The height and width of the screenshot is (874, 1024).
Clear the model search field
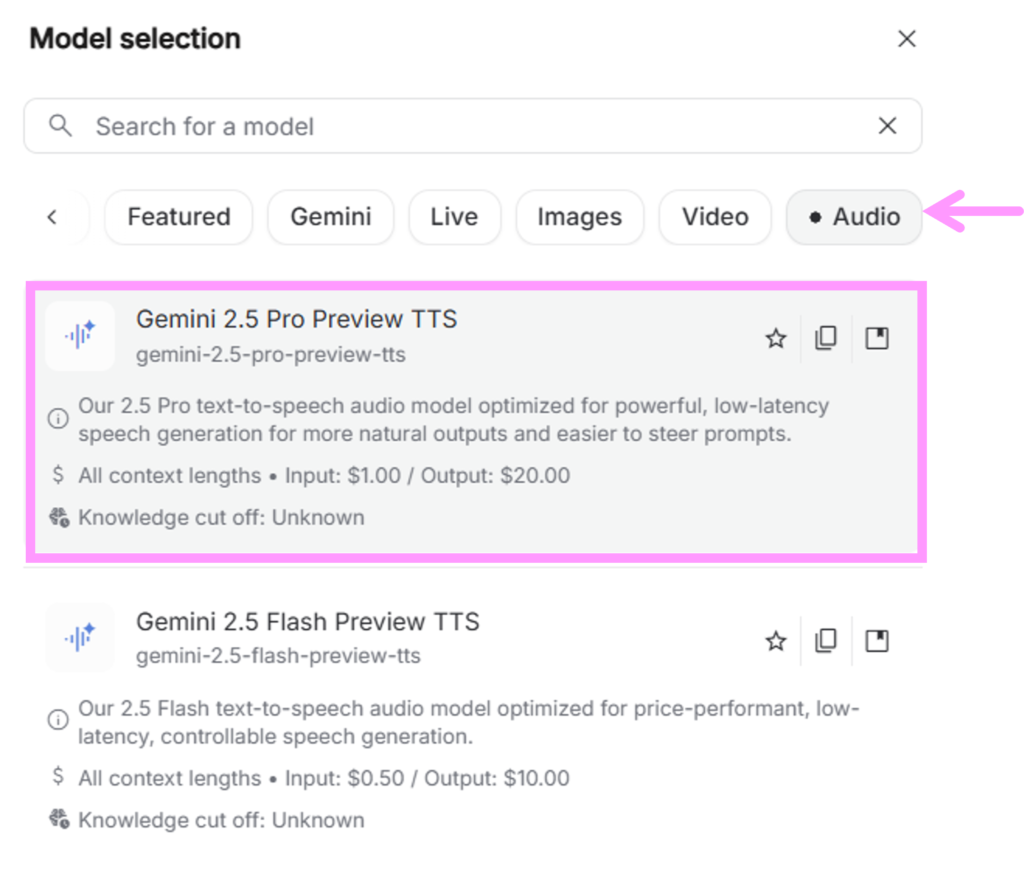point(887,126)
